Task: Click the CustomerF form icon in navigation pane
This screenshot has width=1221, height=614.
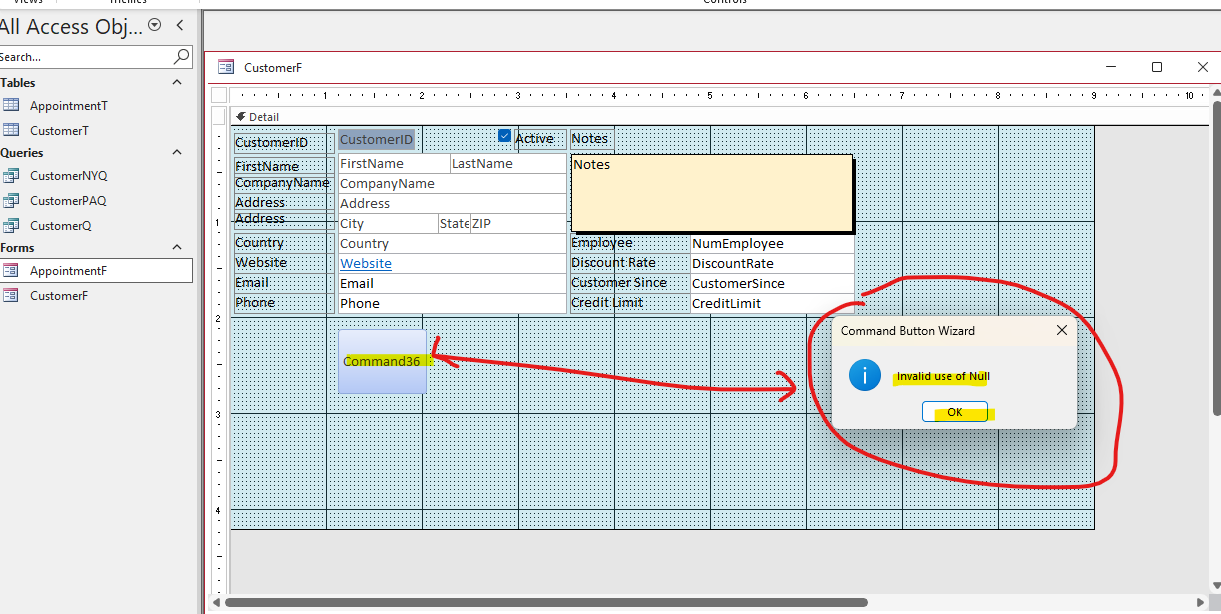Action: point(11,295)
